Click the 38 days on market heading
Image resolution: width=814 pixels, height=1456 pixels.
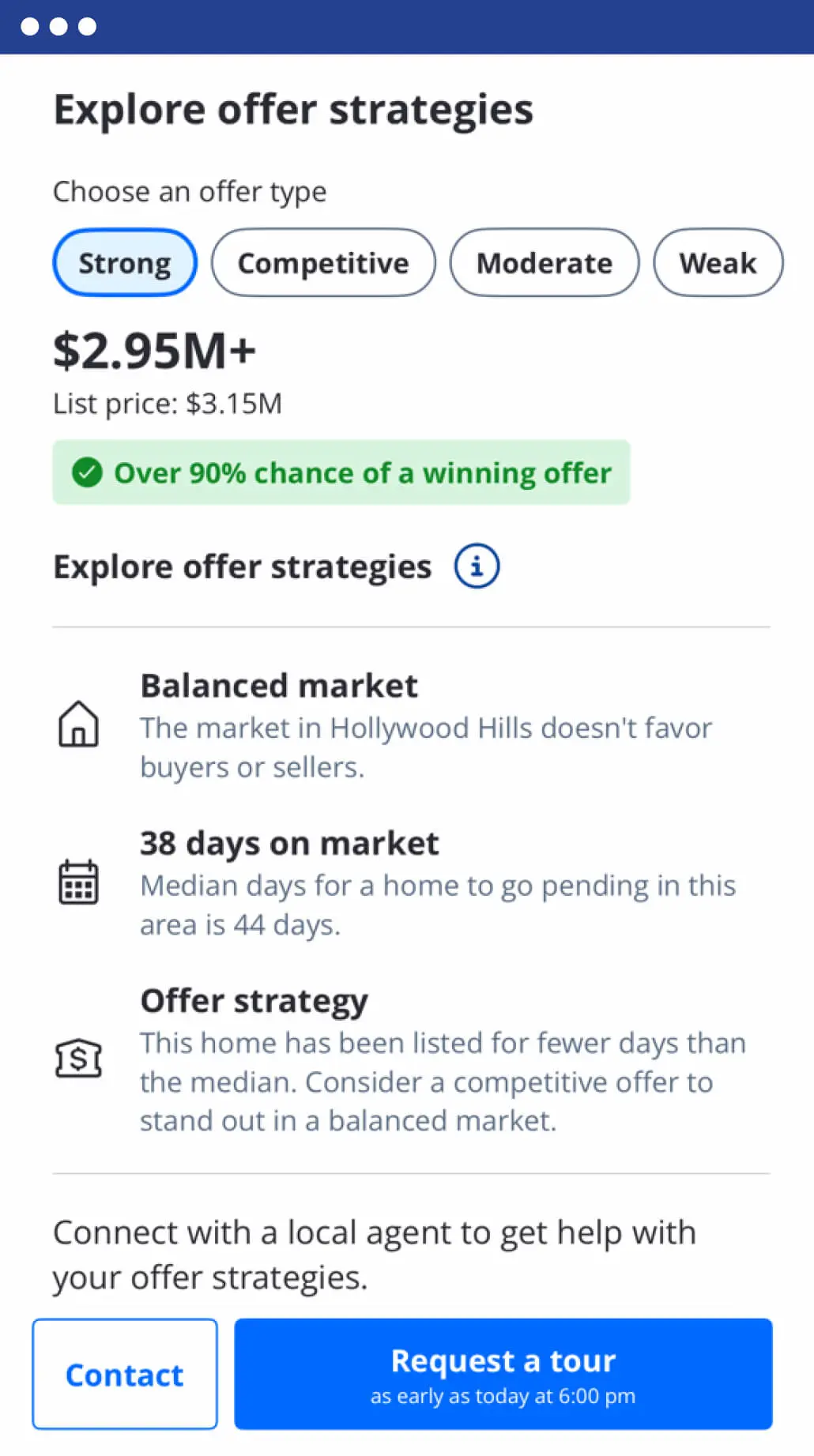289,844
